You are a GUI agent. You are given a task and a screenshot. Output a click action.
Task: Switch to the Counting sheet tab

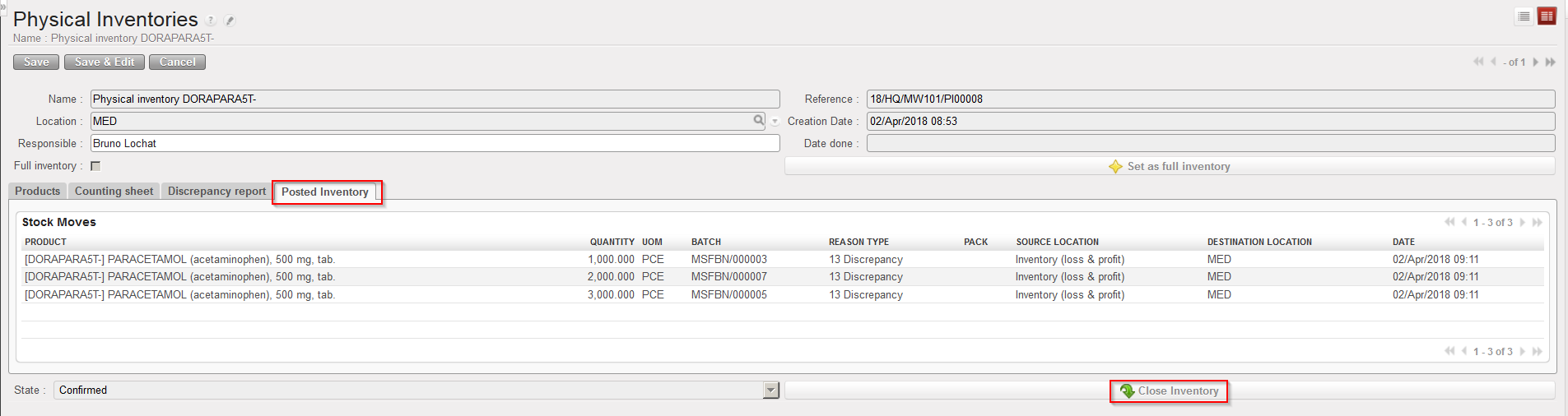pos(114,192)
